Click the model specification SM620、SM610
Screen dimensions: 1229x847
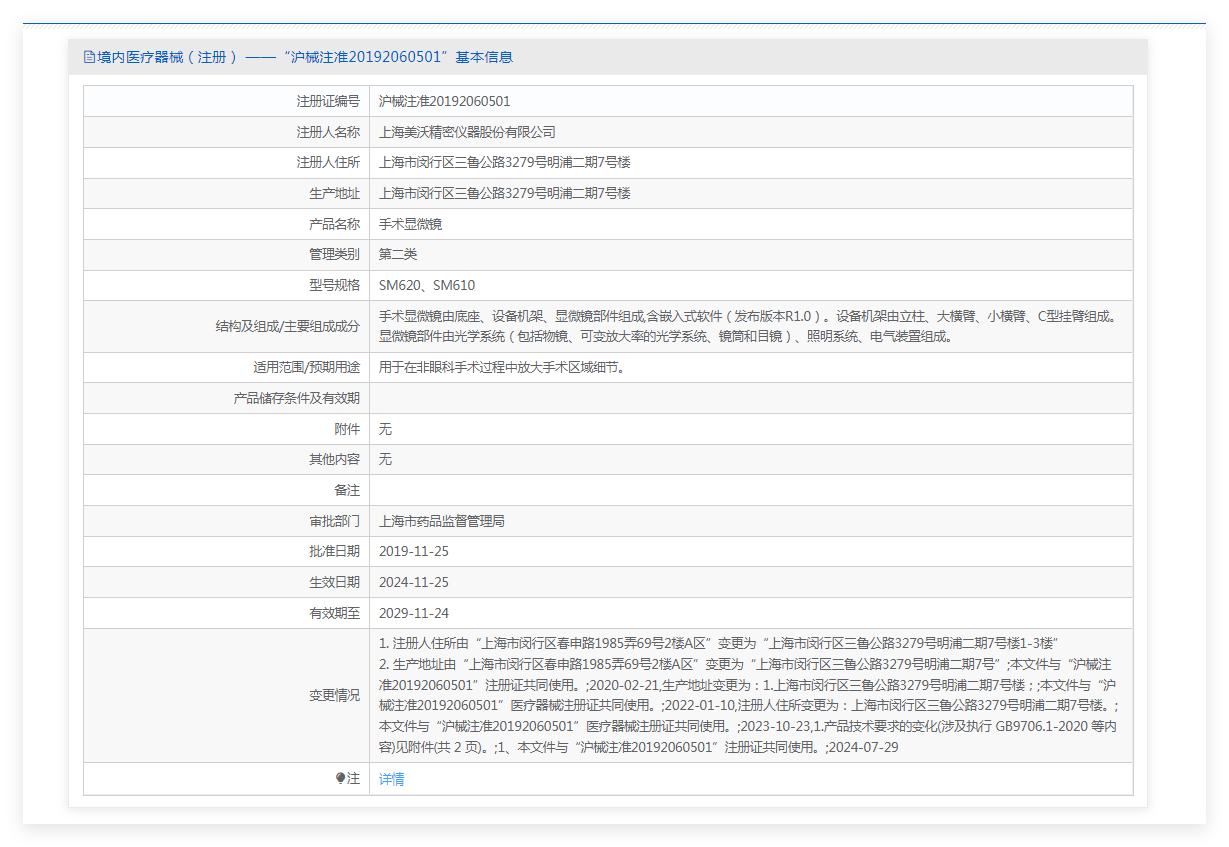427,285
